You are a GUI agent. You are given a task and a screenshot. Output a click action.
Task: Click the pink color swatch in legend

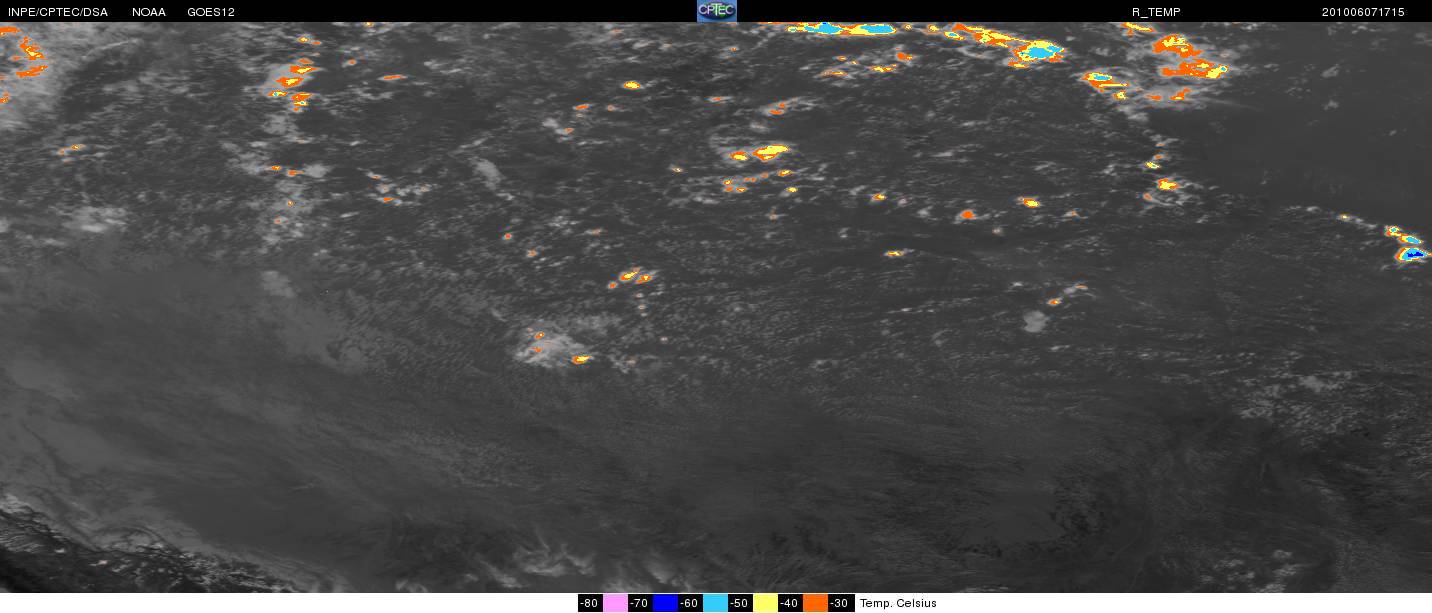[x=615, y=603]
